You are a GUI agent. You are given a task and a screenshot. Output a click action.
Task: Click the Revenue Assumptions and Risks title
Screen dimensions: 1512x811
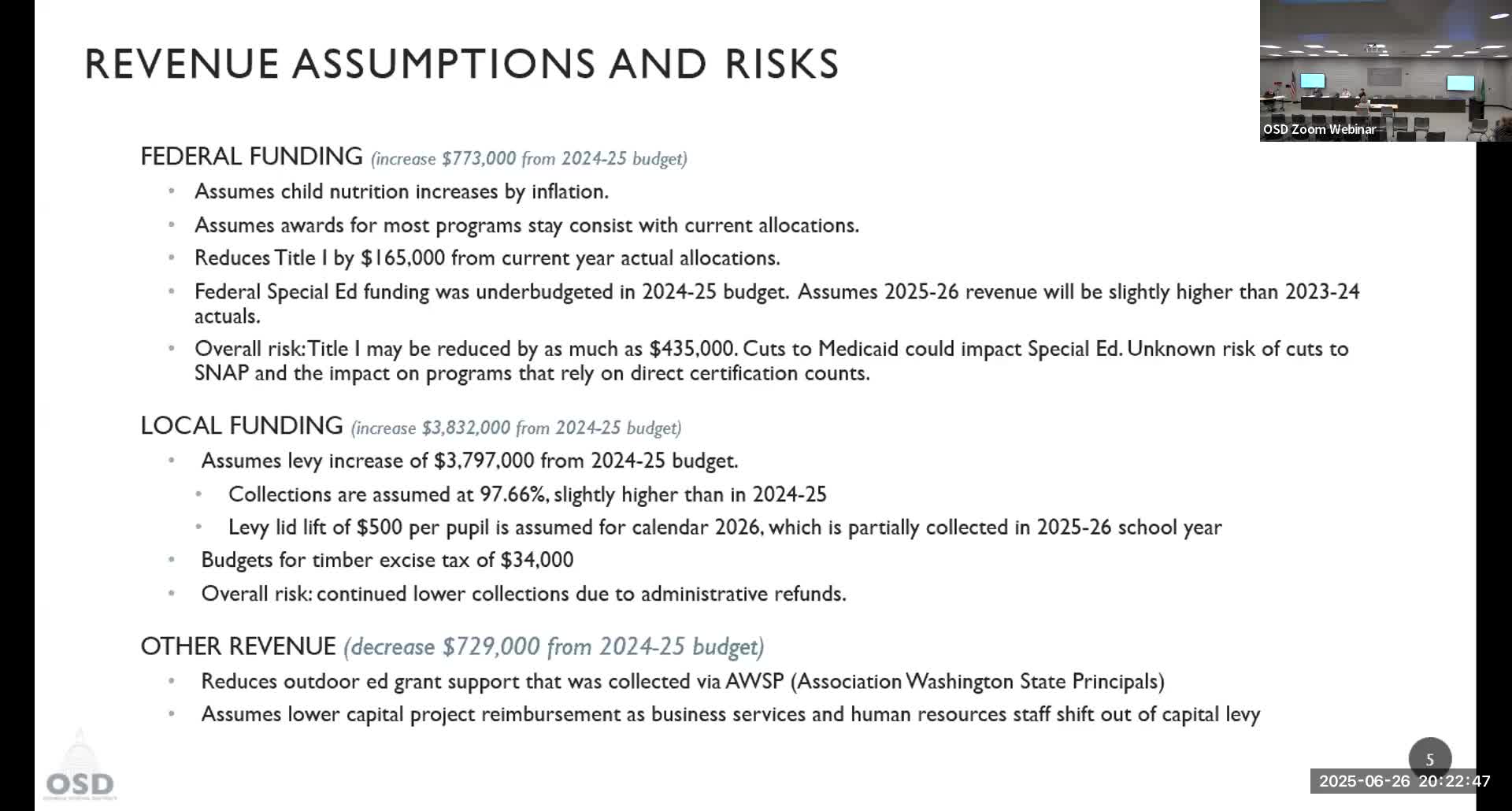(x=461, y=64)
